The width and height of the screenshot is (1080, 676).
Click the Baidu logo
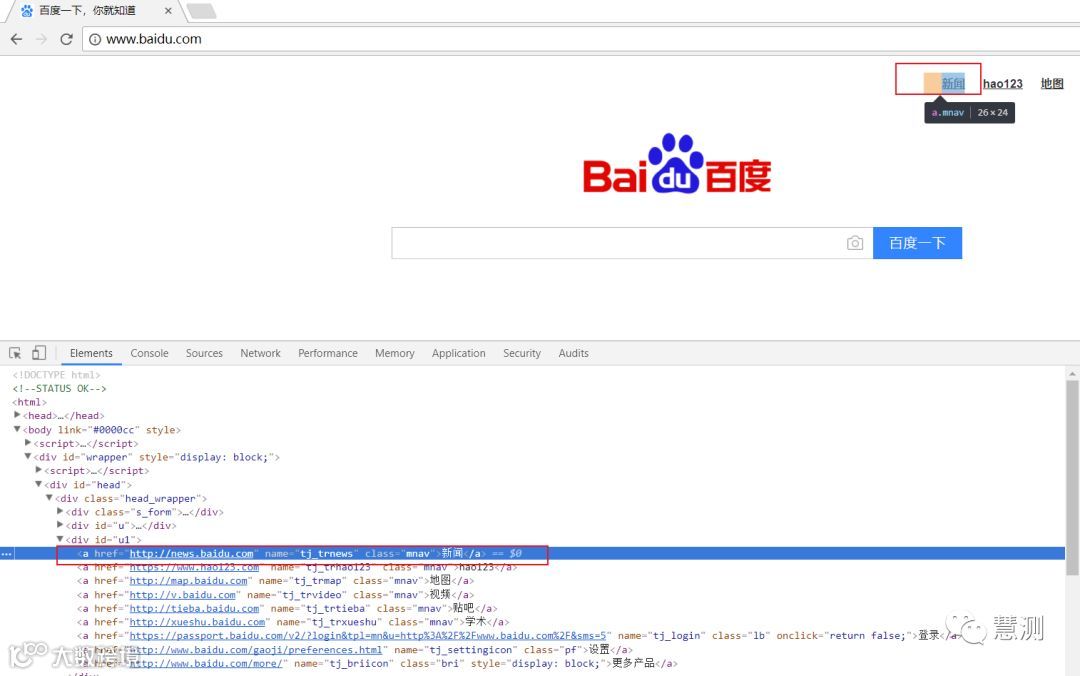(677, 163)
